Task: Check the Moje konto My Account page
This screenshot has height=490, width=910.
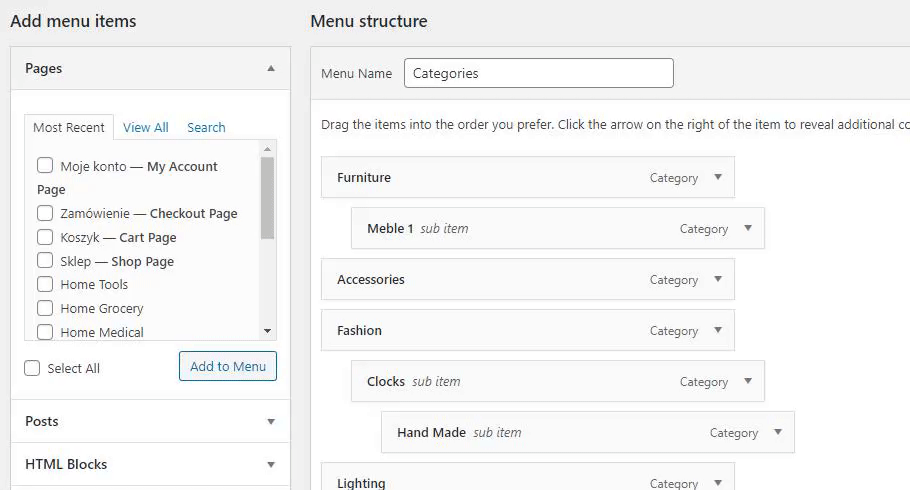Action: point(45,166)
